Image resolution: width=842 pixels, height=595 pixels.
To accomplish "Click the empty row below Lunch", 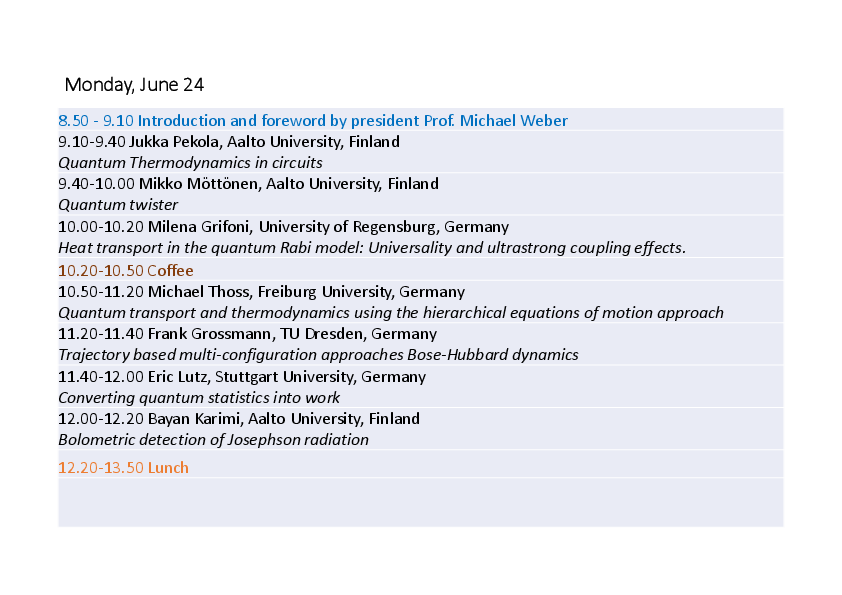I will pyautogui.click(x=420, y=503).
